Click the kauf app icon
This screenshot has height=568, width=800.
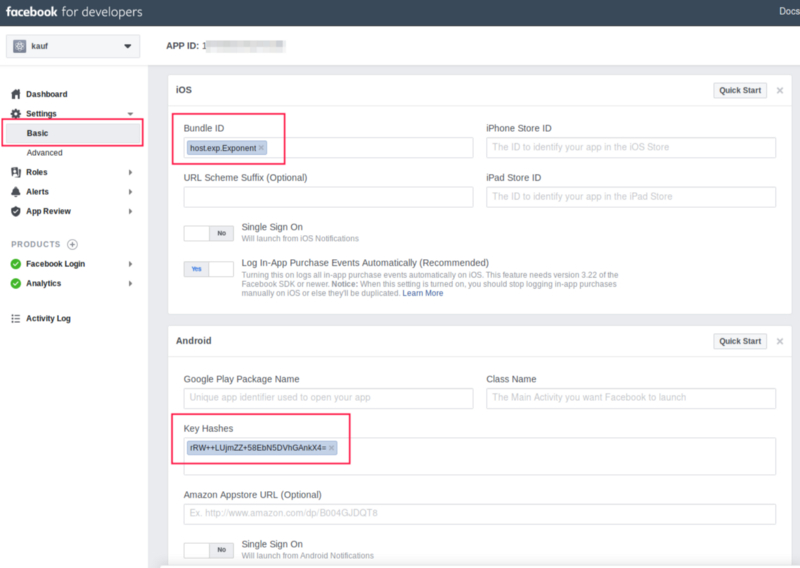coord(19,46)
